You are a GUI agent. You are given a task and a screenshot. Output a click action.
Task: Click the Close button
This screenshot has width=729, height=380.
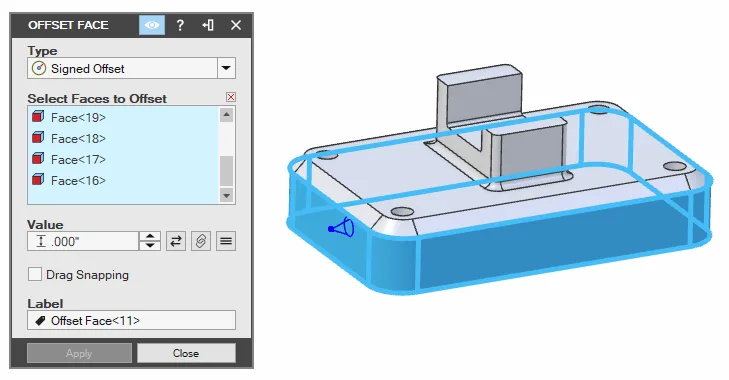[186, 353]
